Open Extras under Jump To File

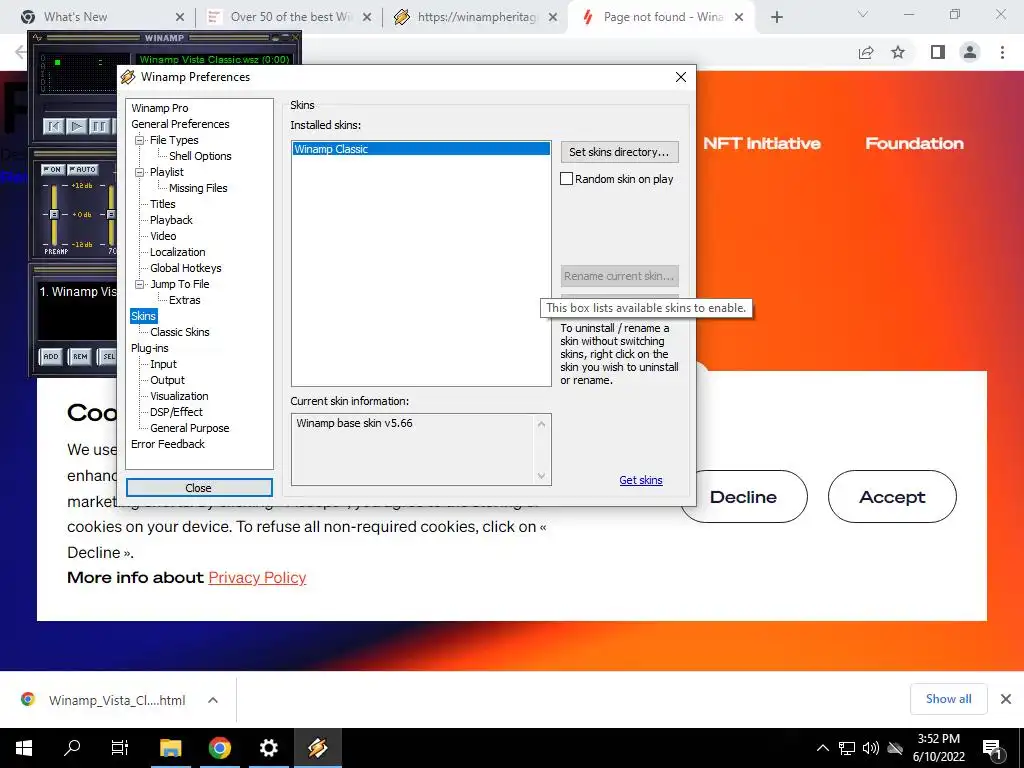click(x=184, y=300)
